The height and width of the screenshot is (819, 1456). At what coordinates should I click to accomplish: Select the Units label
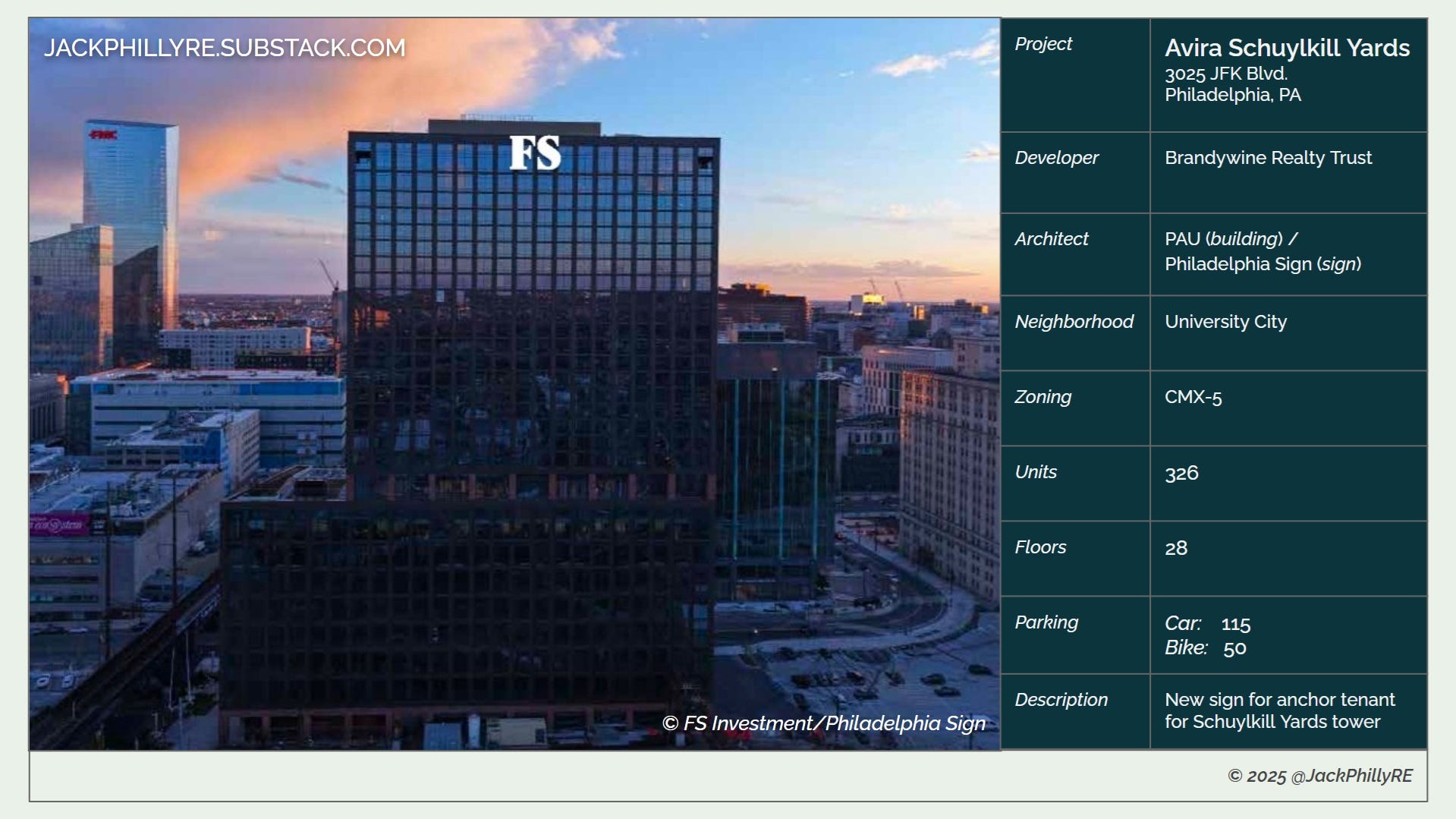tap(1036, 472)
